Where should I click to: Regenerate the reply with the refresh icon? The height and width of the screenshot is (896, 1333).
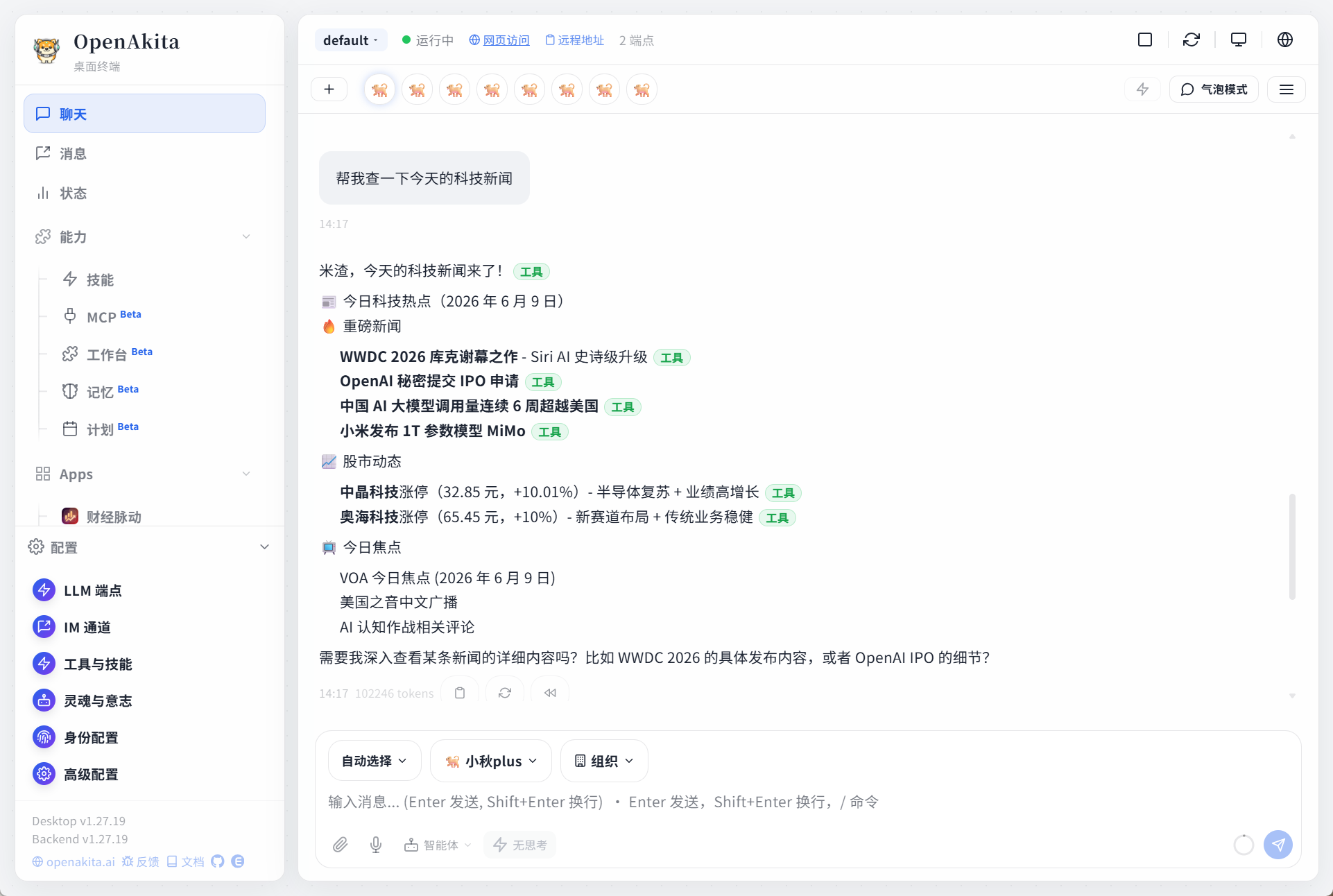coord(505,693)
